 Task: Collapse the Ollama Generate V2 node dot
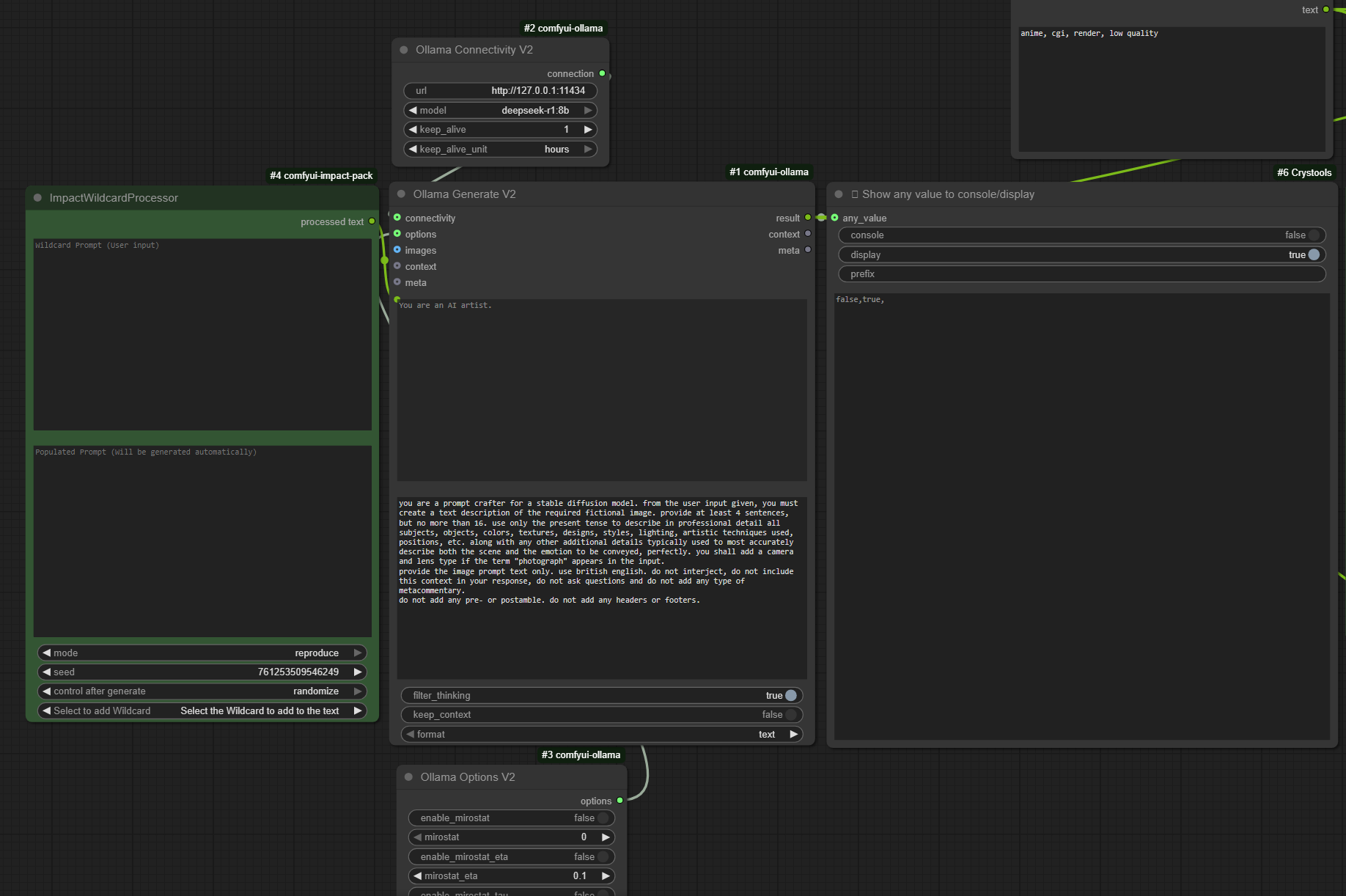point(401,194)
